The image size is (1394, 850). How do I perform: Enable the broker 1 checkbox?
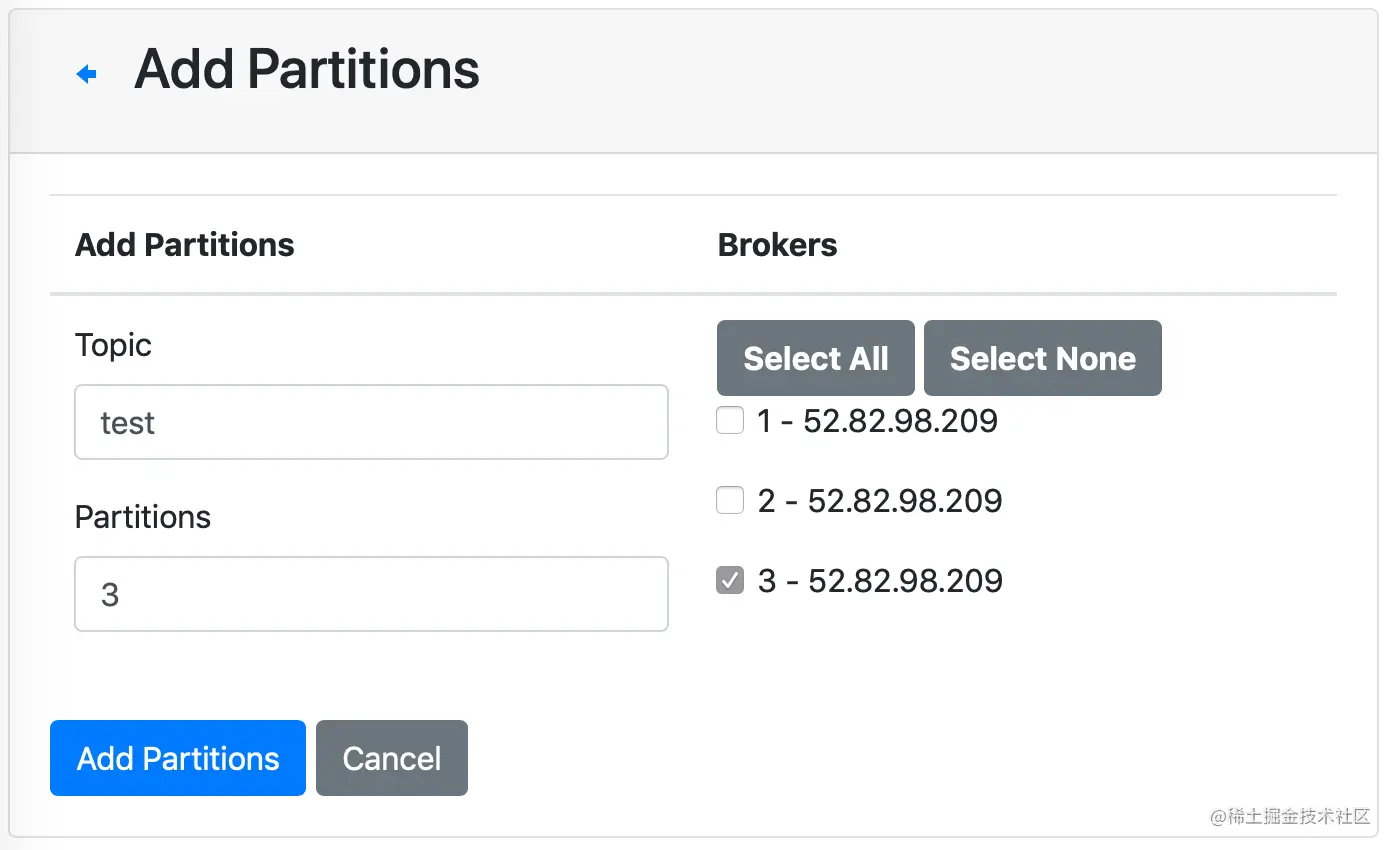coord(730,421)
